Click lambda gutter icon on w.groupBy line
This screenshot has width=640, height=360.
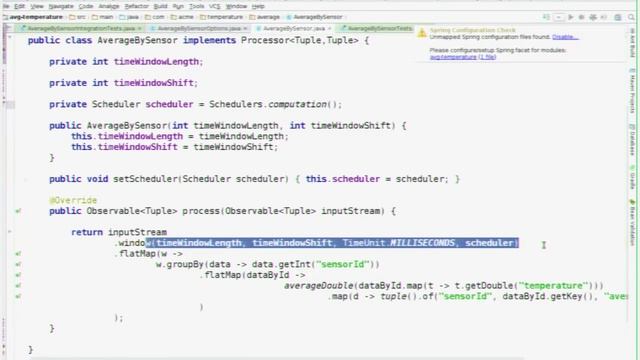pyautogui.click(x=18, y=264)
